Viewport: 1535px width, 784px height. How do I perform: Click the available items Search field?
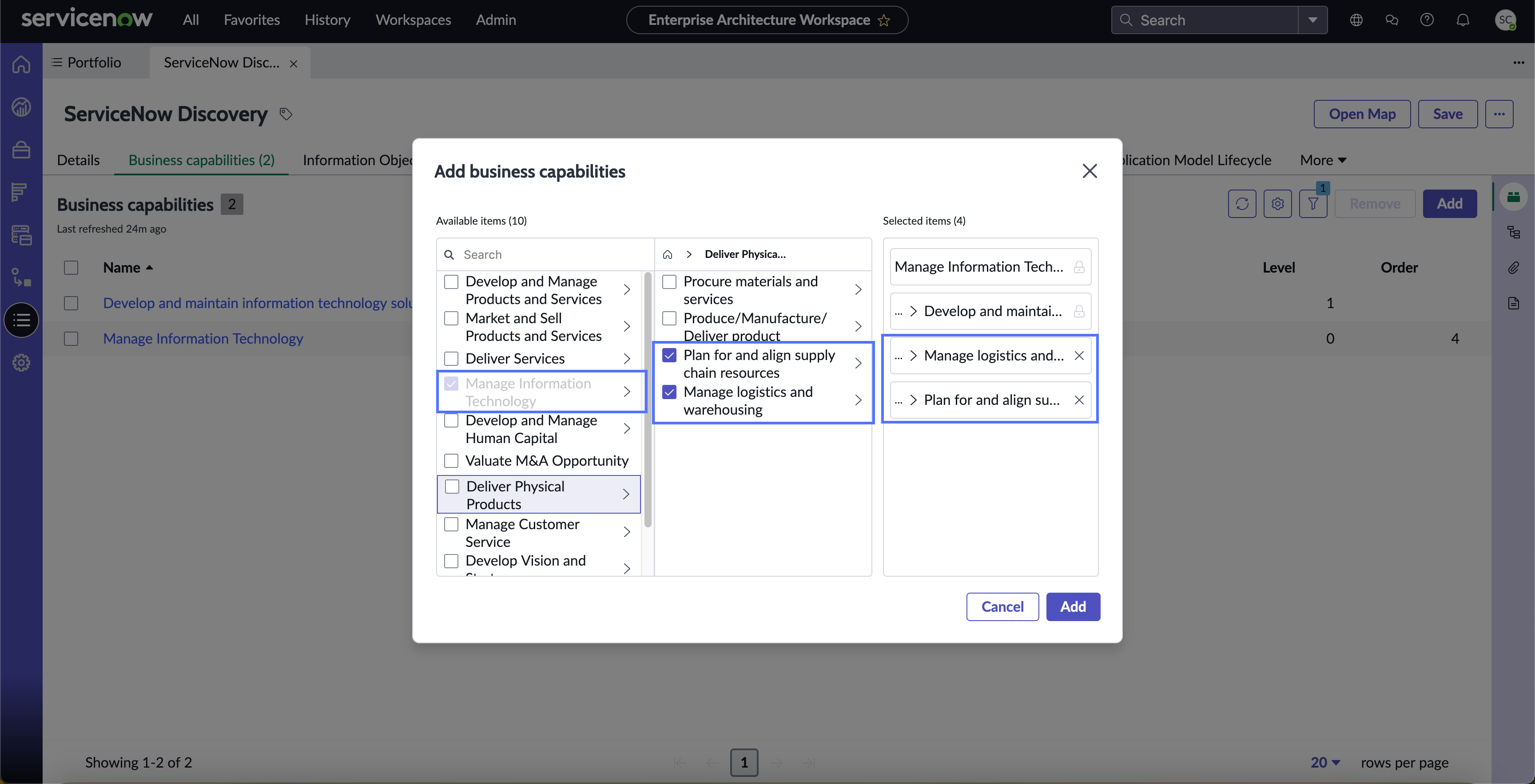click(x=546, y=254)
